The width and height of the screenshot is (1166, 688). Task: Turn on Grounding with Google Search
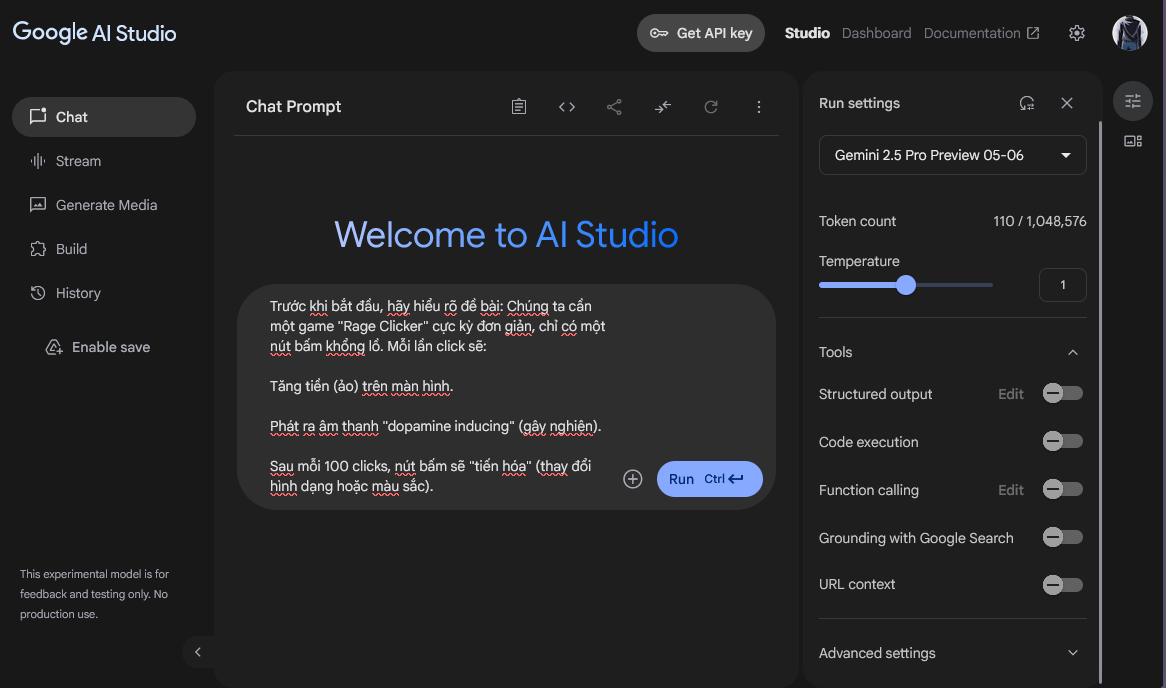pyautogui.click(x=1063, y=537)
